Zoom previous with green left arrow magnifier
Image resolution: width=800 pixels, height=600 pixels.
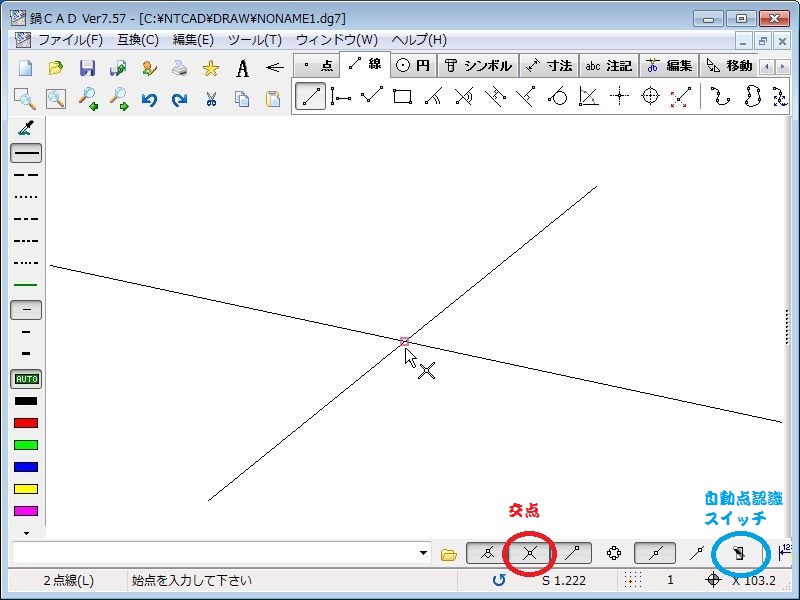(x=88, y=98)
